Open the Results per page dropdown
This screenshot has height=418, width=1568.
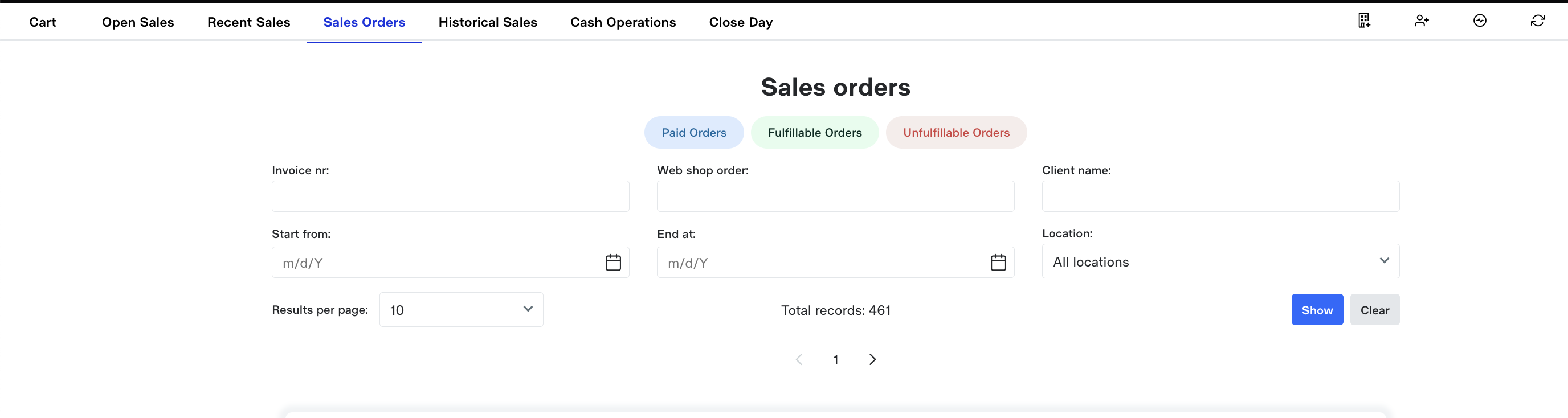(x=461, y=310)
